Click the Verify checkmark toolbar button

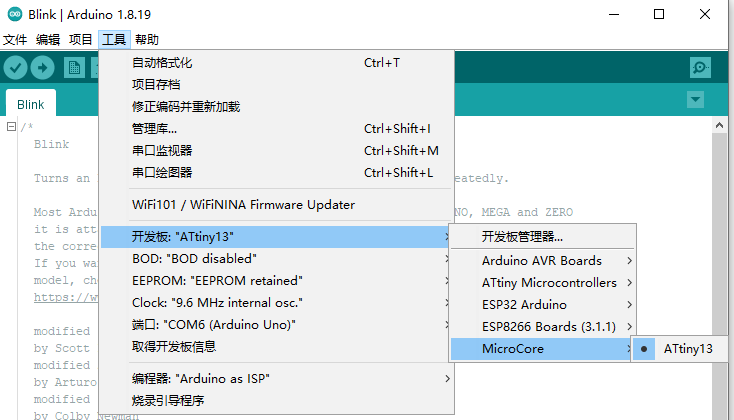[15, 68]
